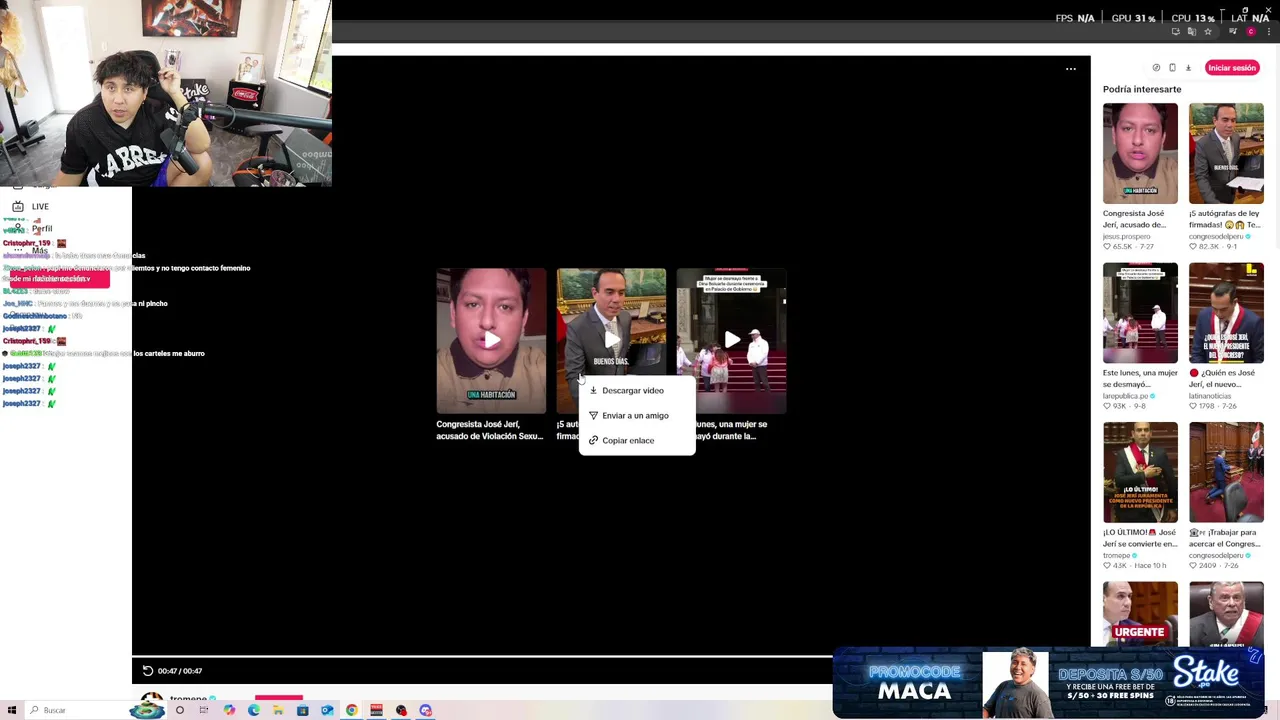The width and height of the screenshot is (1280, 720).
Task: Click the phone icon beside Iniciar sesión
Action: [1172, 68]
